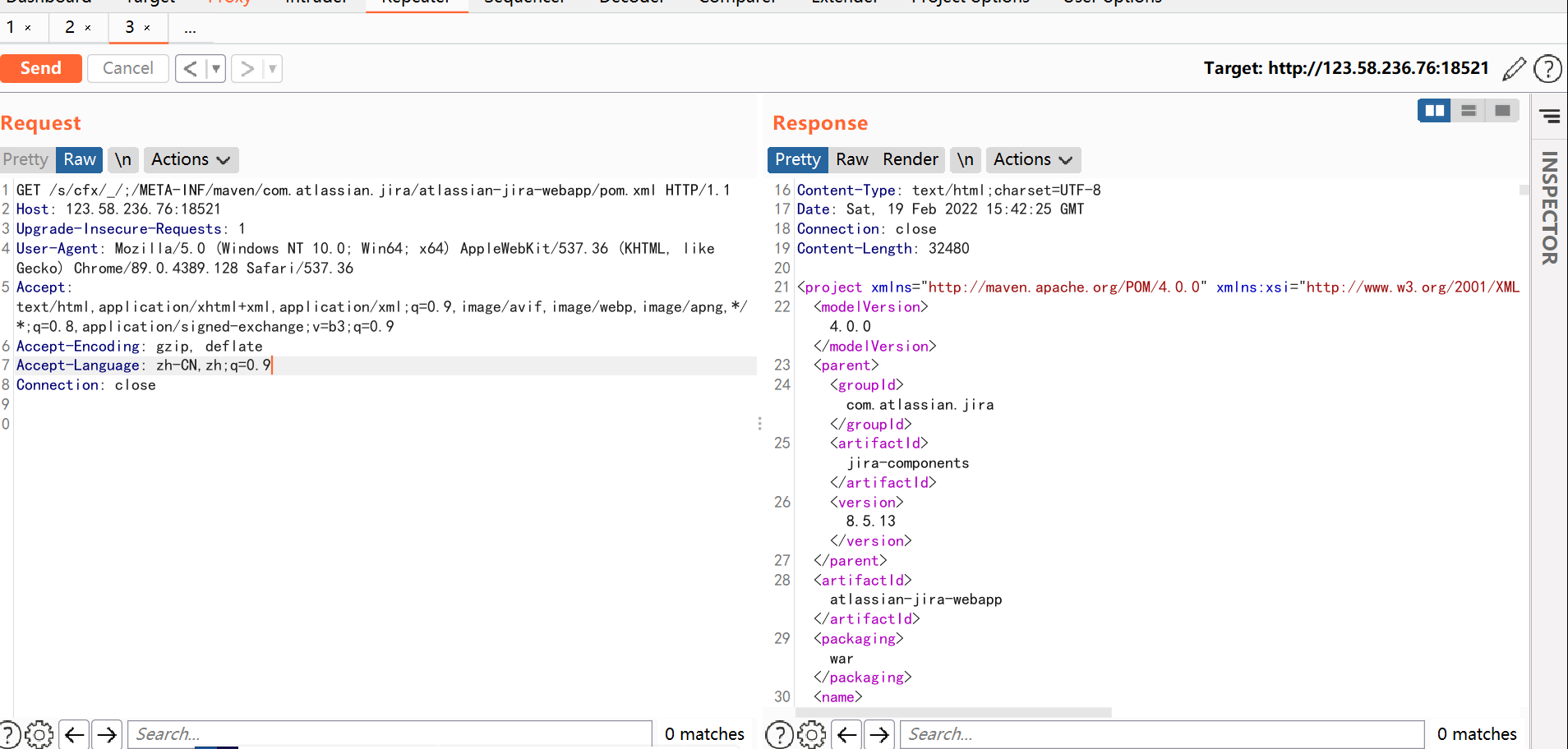Open the forward history dropdown arrow
This screenshot has height=749, width=1568.
point(273,68)
